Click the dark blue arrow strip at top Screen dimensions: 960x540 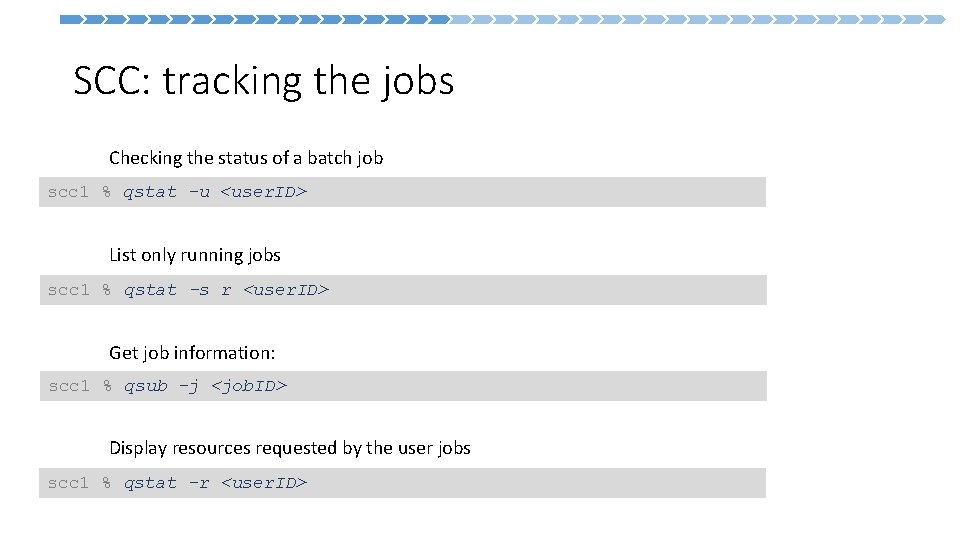click(255, 19)
